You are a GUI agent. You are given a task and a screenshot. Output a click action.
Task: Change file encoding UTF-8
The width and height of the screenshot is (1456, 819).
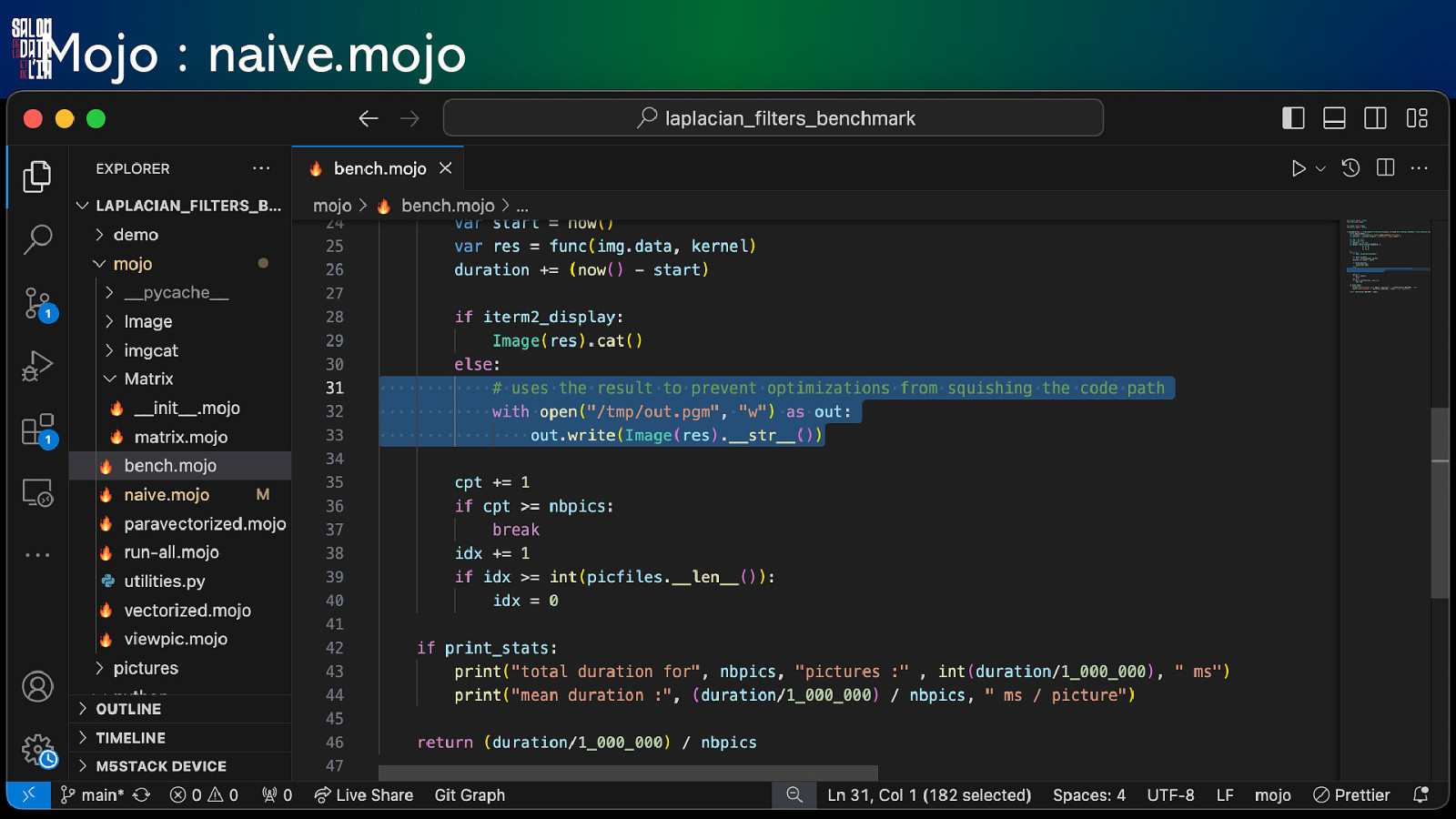1170,794
